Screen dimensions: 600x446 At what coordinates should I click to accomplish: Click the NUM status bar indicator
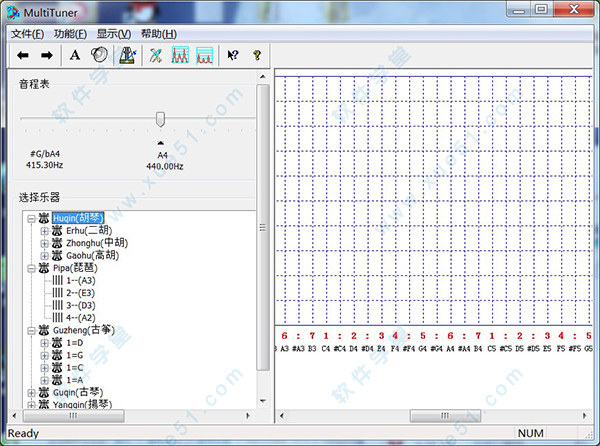pyautogui.click(x=530, y=433)
